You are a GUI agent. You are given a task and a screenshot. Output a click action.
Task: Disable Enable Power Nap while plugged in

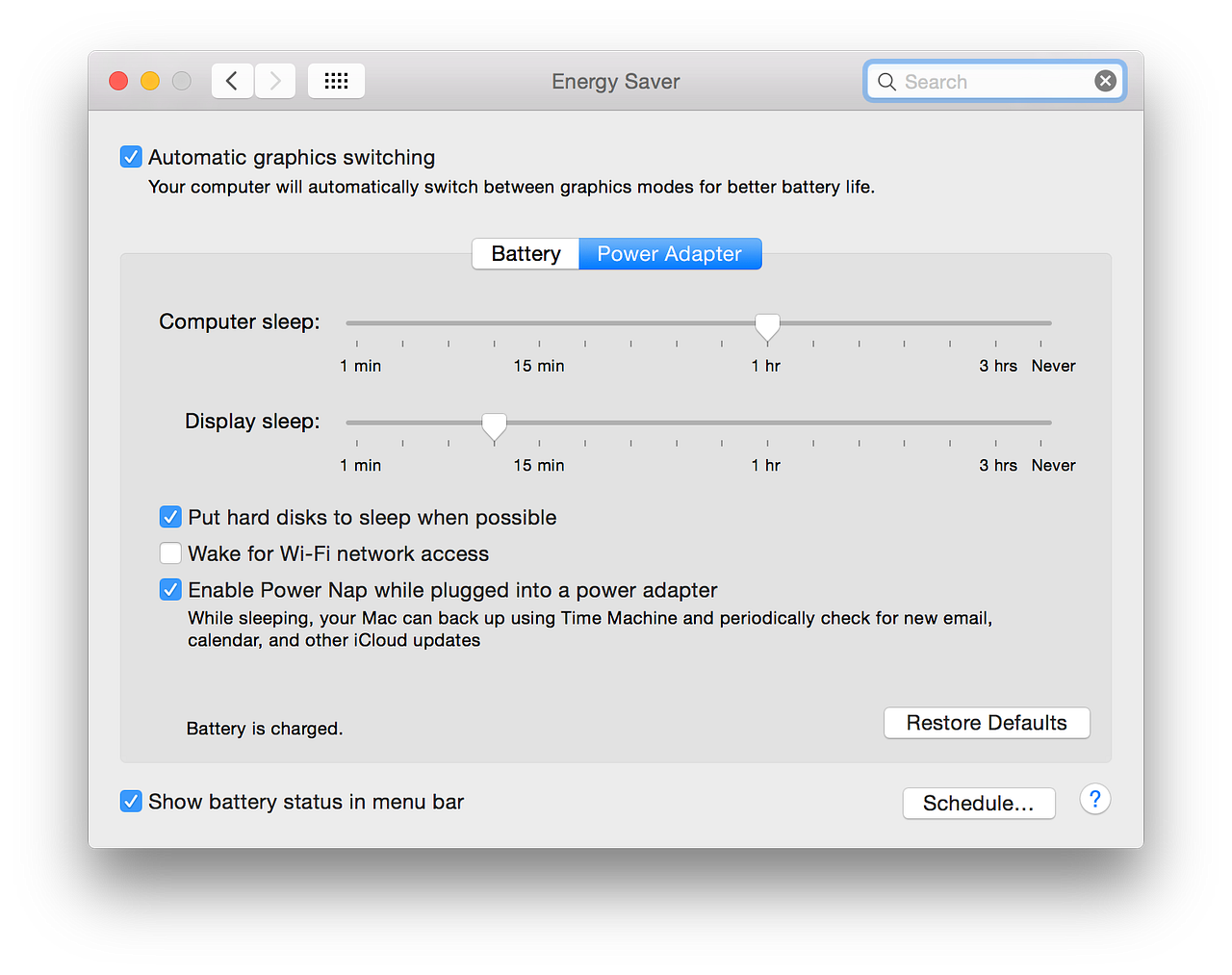click(x=170, y=589)
